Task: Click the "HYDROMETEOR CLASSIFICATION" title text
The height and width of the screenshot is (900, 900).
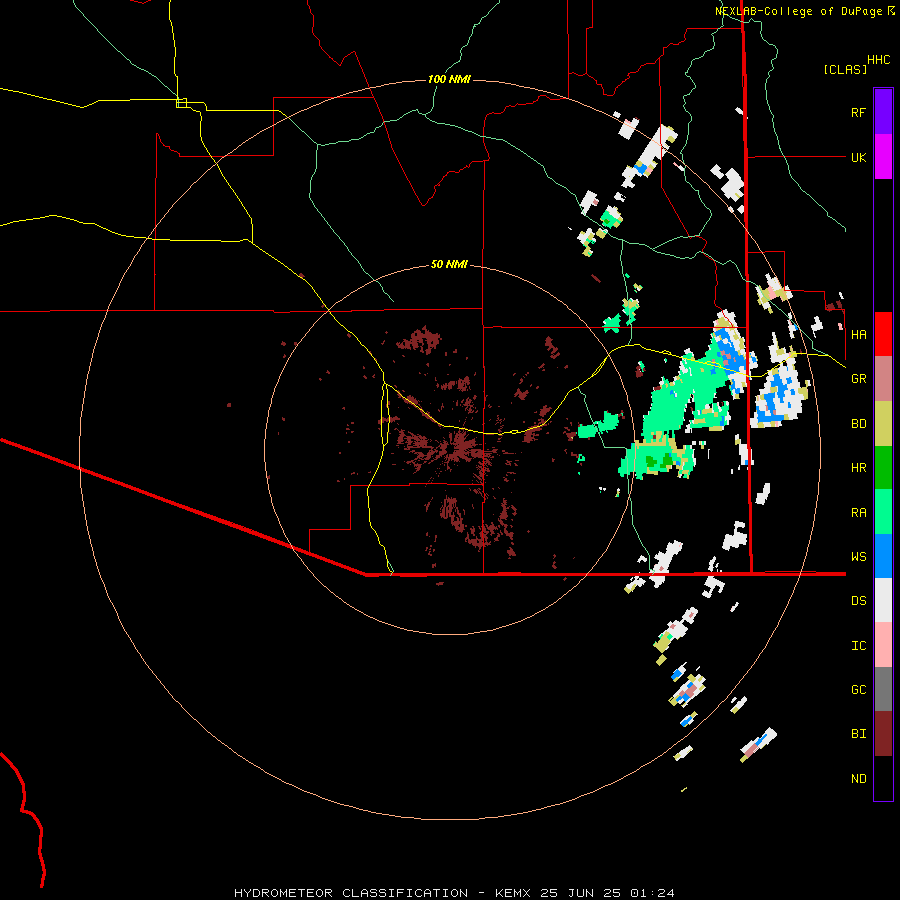Action: 351,893
